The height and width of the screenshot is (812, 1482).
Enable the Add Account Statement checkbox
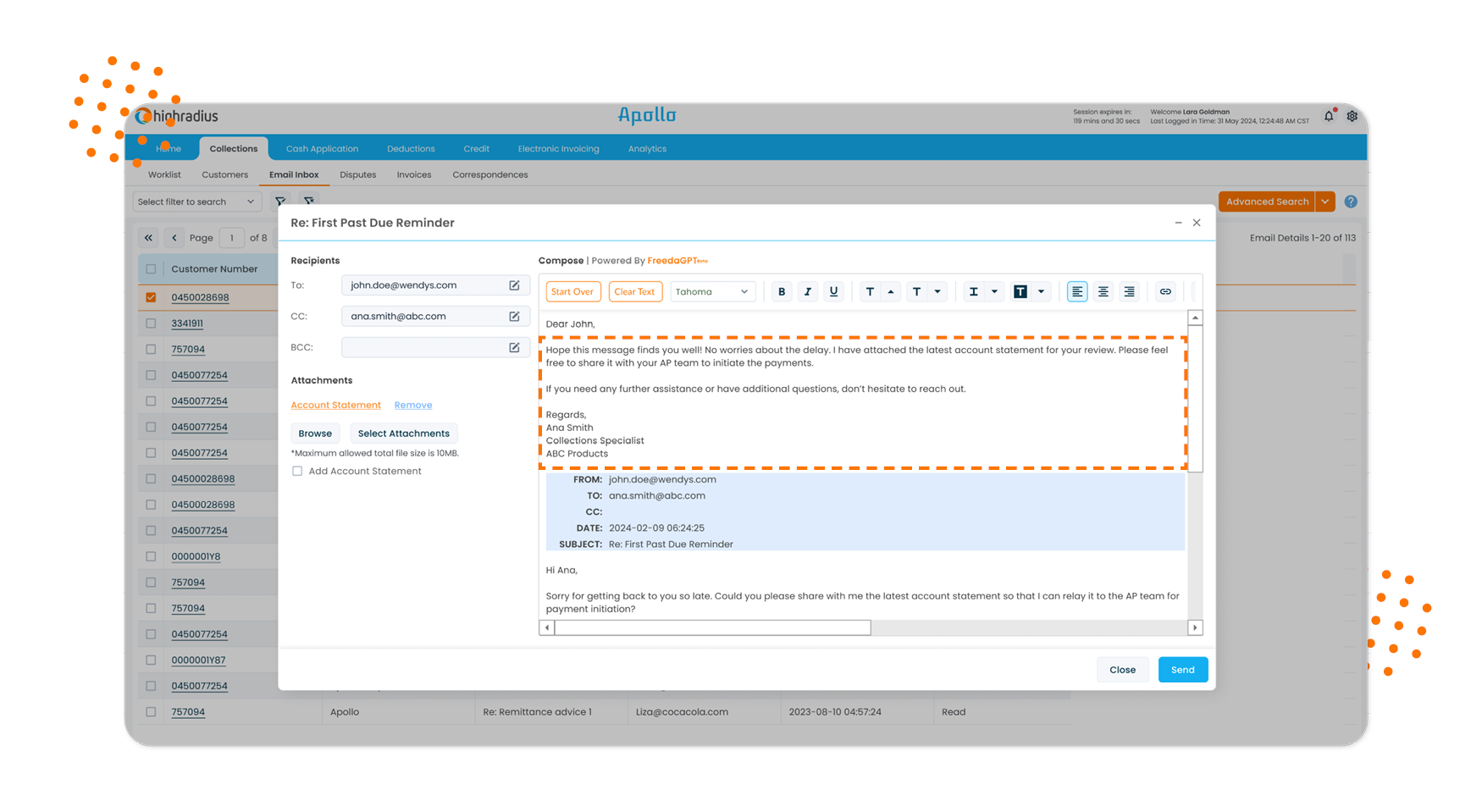(297, 471)
